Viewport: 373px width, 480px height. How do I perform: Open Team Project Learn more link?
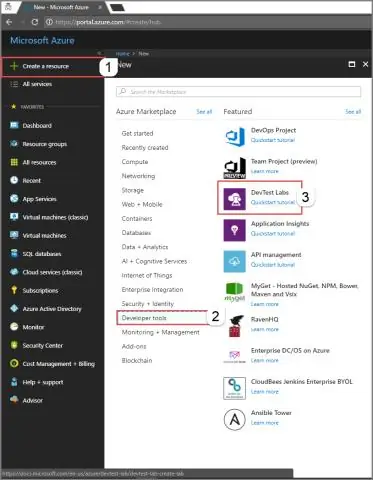265,171
